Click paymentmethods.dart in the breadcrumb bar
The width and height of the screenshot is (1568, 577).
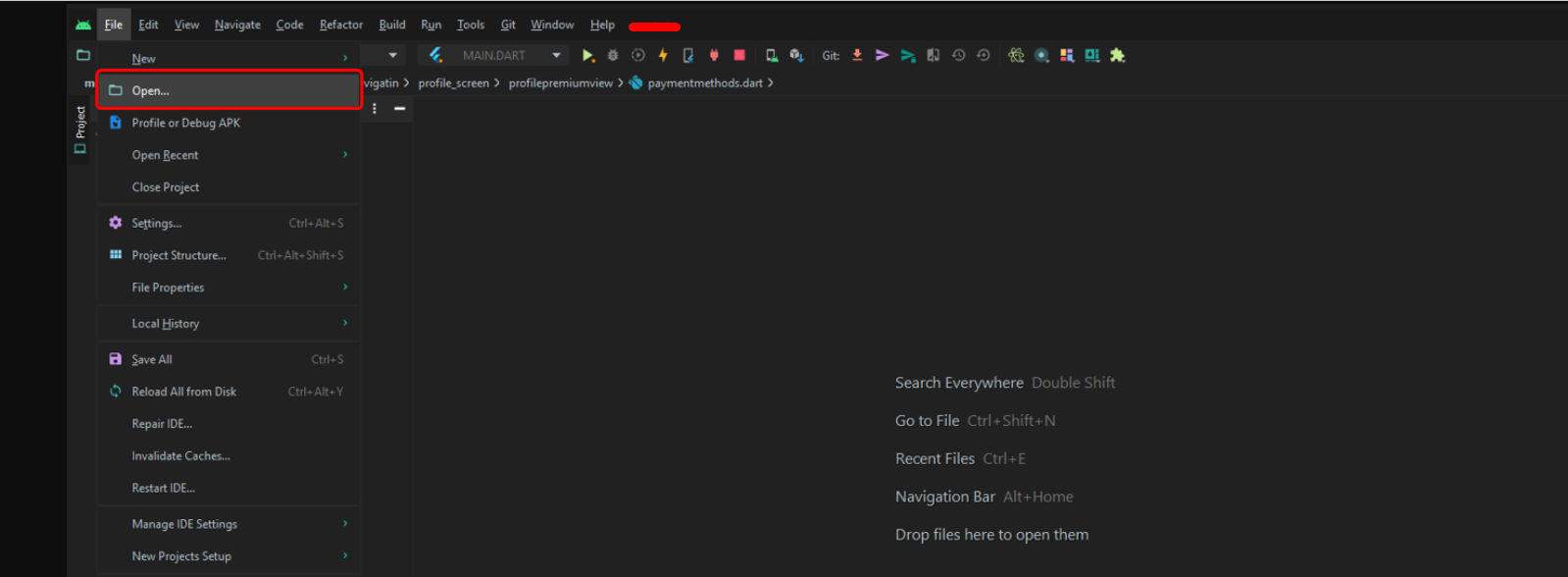tap(704, 83)
